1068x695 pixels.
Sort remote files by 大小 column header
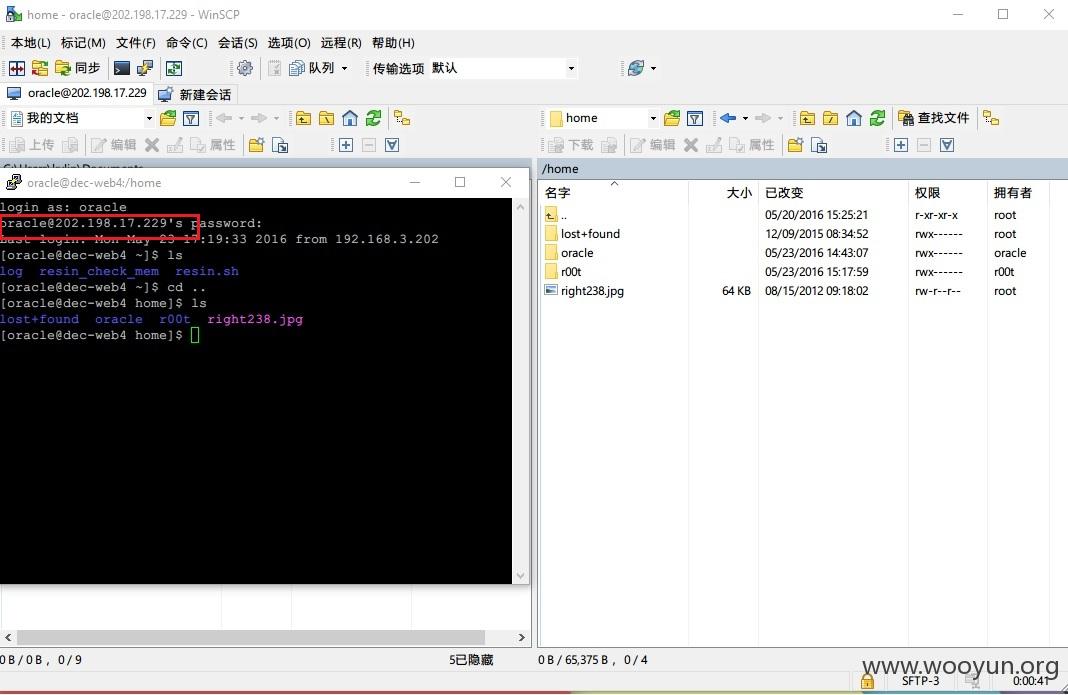[x=723, y=193]
